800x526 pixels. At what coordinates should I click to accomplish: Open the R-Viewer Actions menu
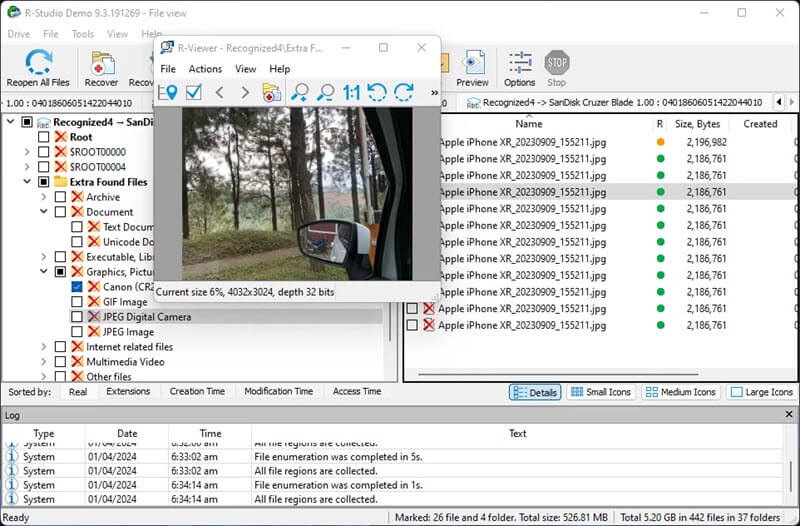click(x=205, y=69)
